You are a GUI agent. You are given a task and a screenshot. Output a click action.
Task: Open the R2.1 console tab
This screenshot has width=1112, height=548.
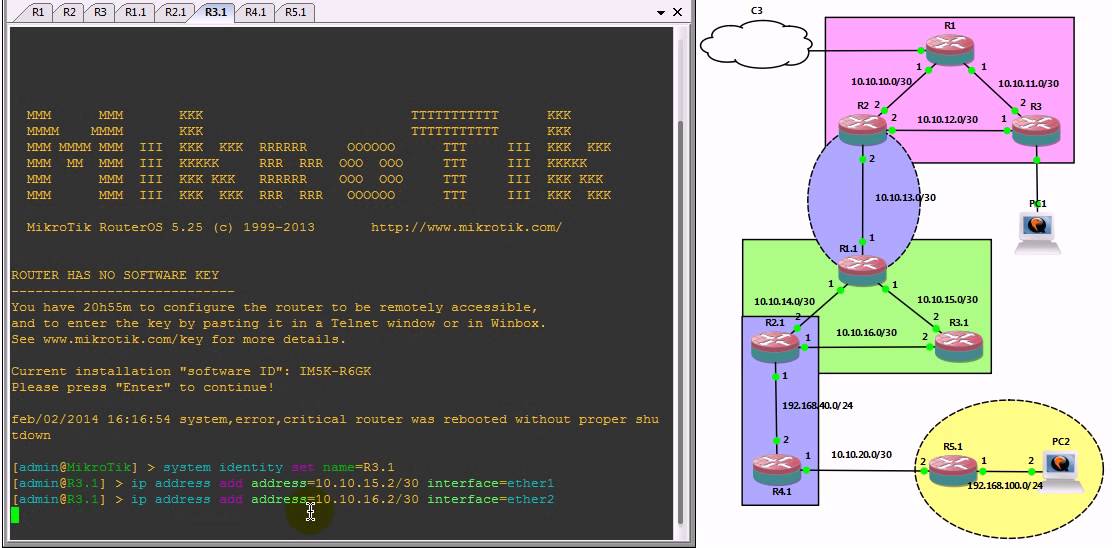click(x=175, y=12)
